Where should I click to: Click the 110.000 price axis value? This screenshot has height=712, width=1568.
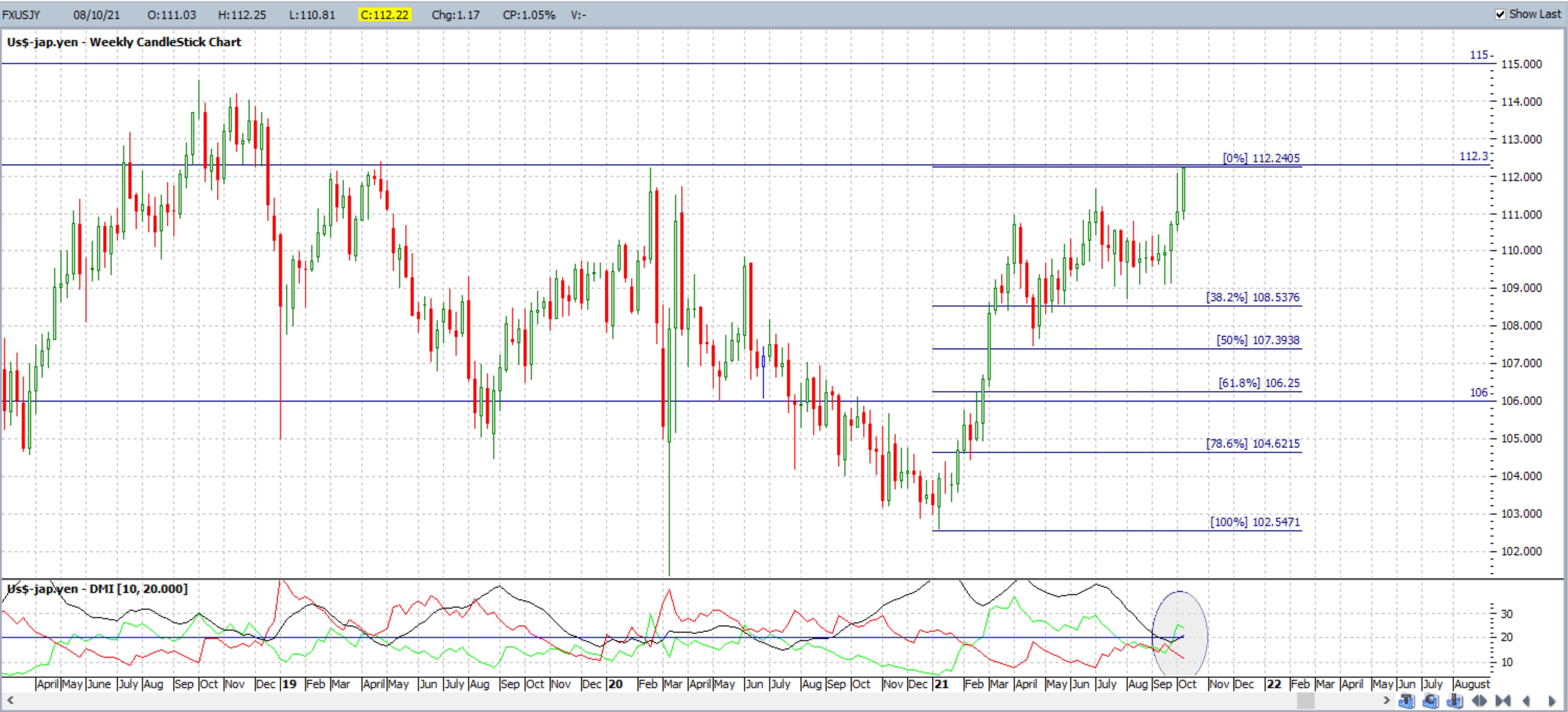click(x=1522, y=250)
